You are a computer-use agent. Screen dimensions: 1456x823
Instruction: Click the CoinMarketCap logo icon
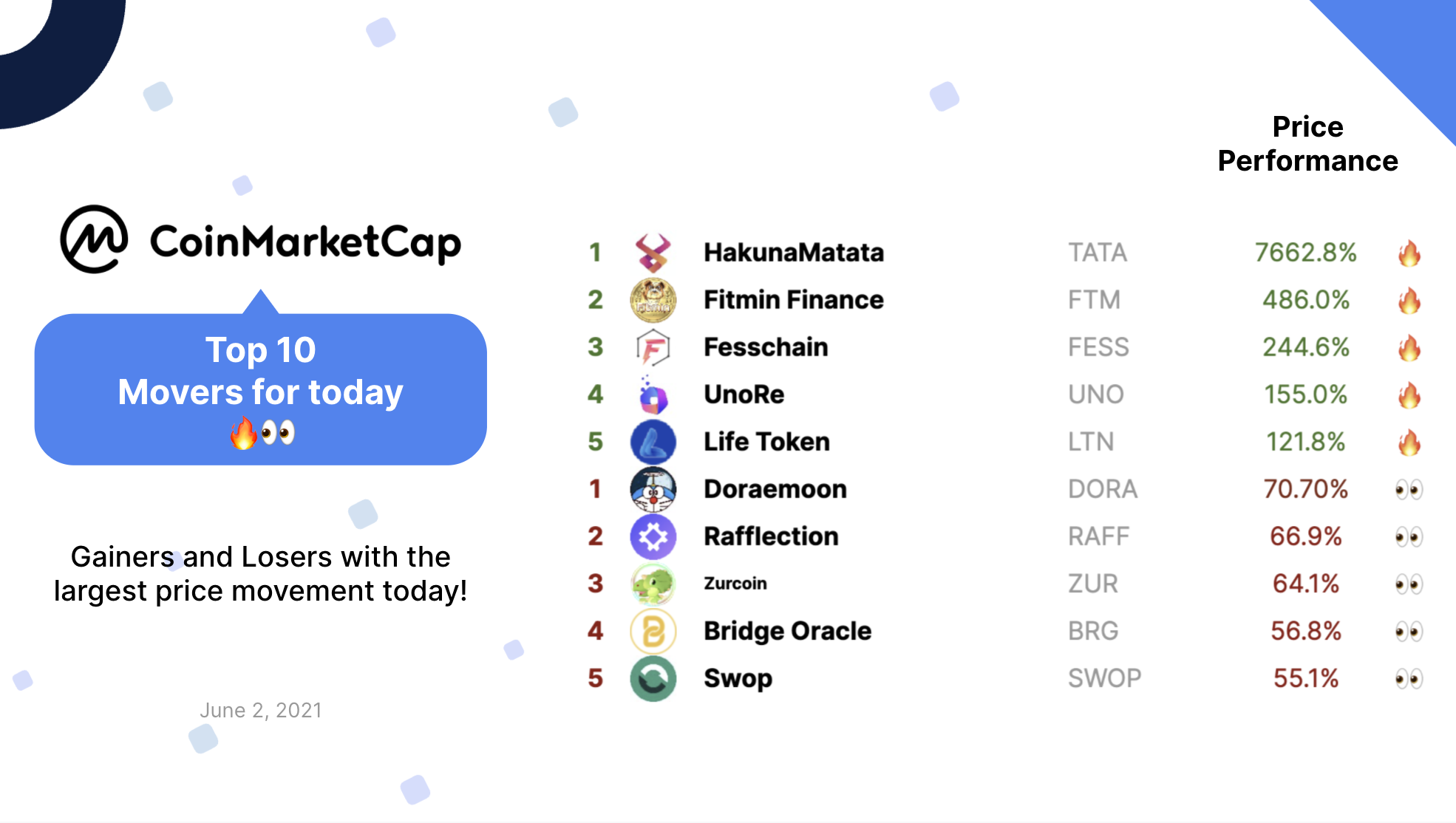(94, 239)
